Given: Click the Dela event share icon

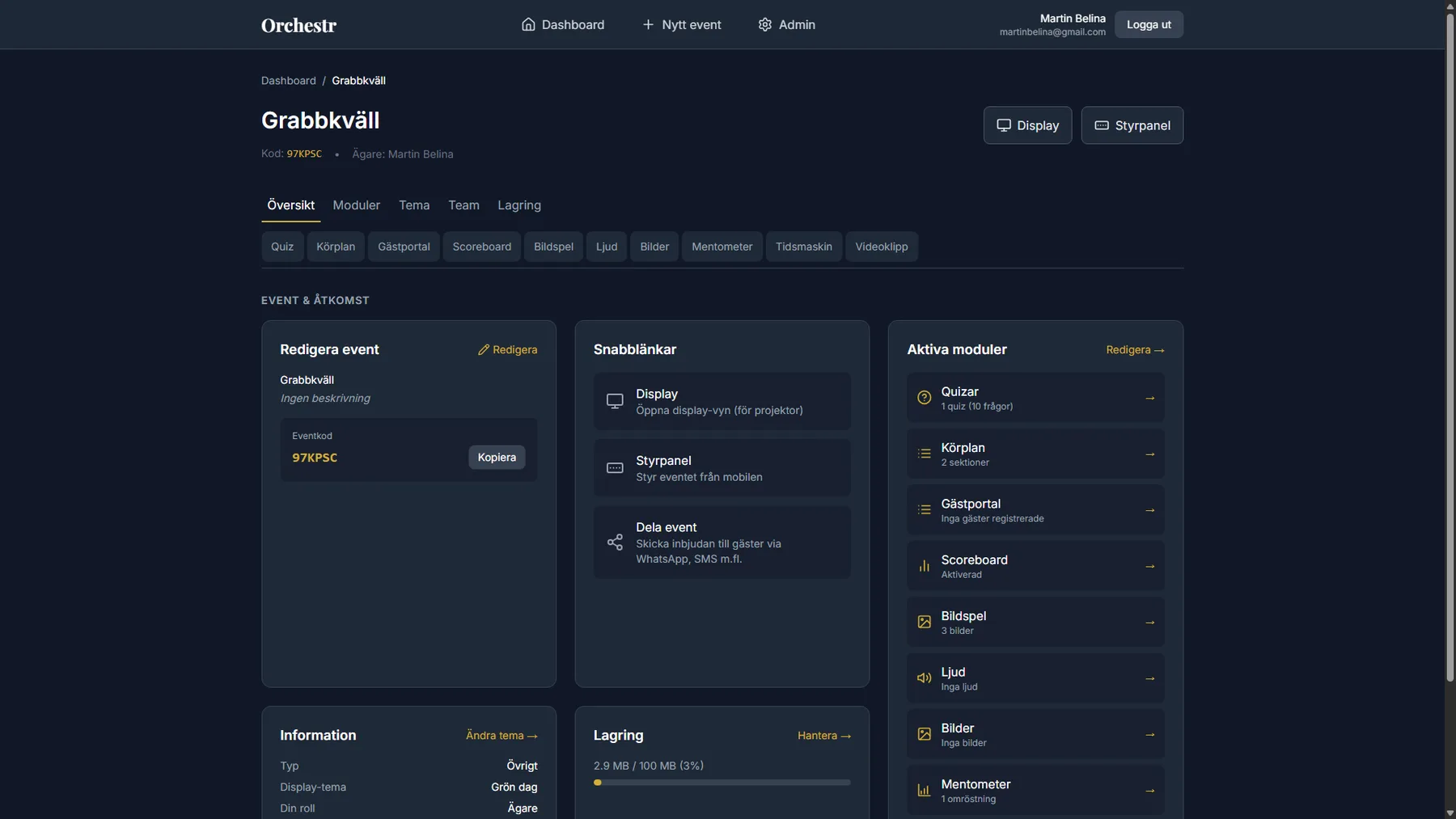Looking at the screenshot, I should coord(615,542).
